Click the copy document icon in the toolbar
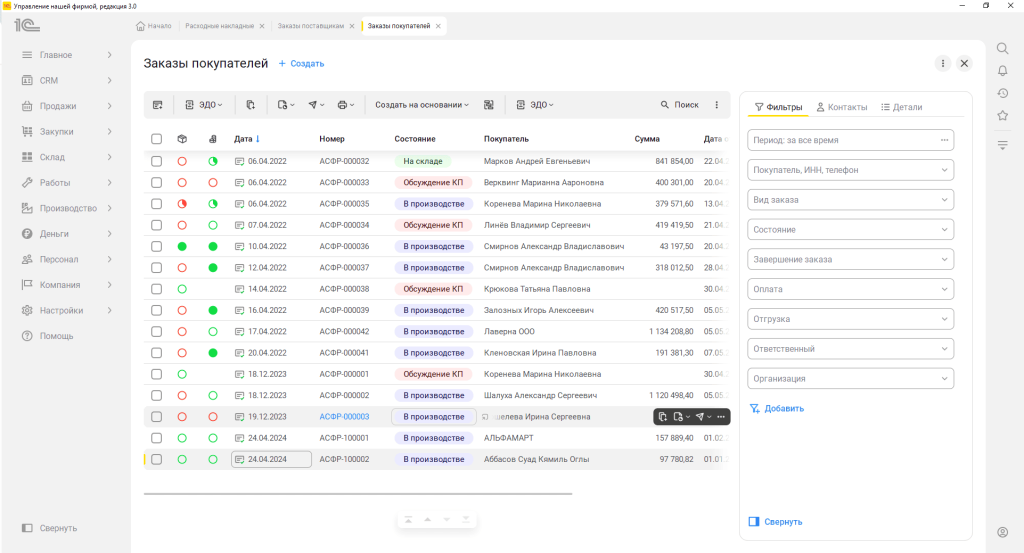 [251, 104]
